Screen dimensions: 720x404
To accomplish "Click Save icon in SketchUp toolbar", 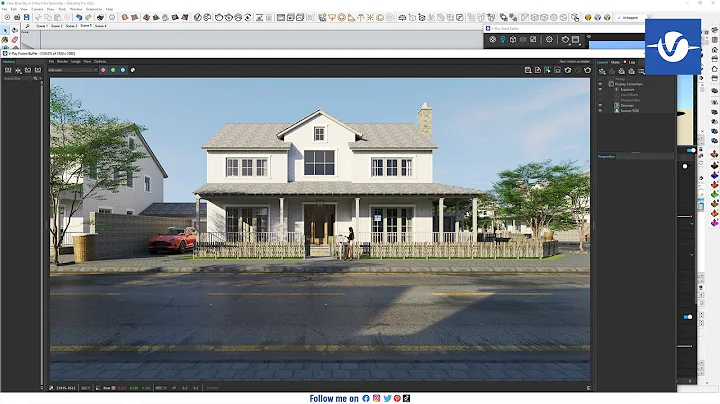I will pos(27,17).
